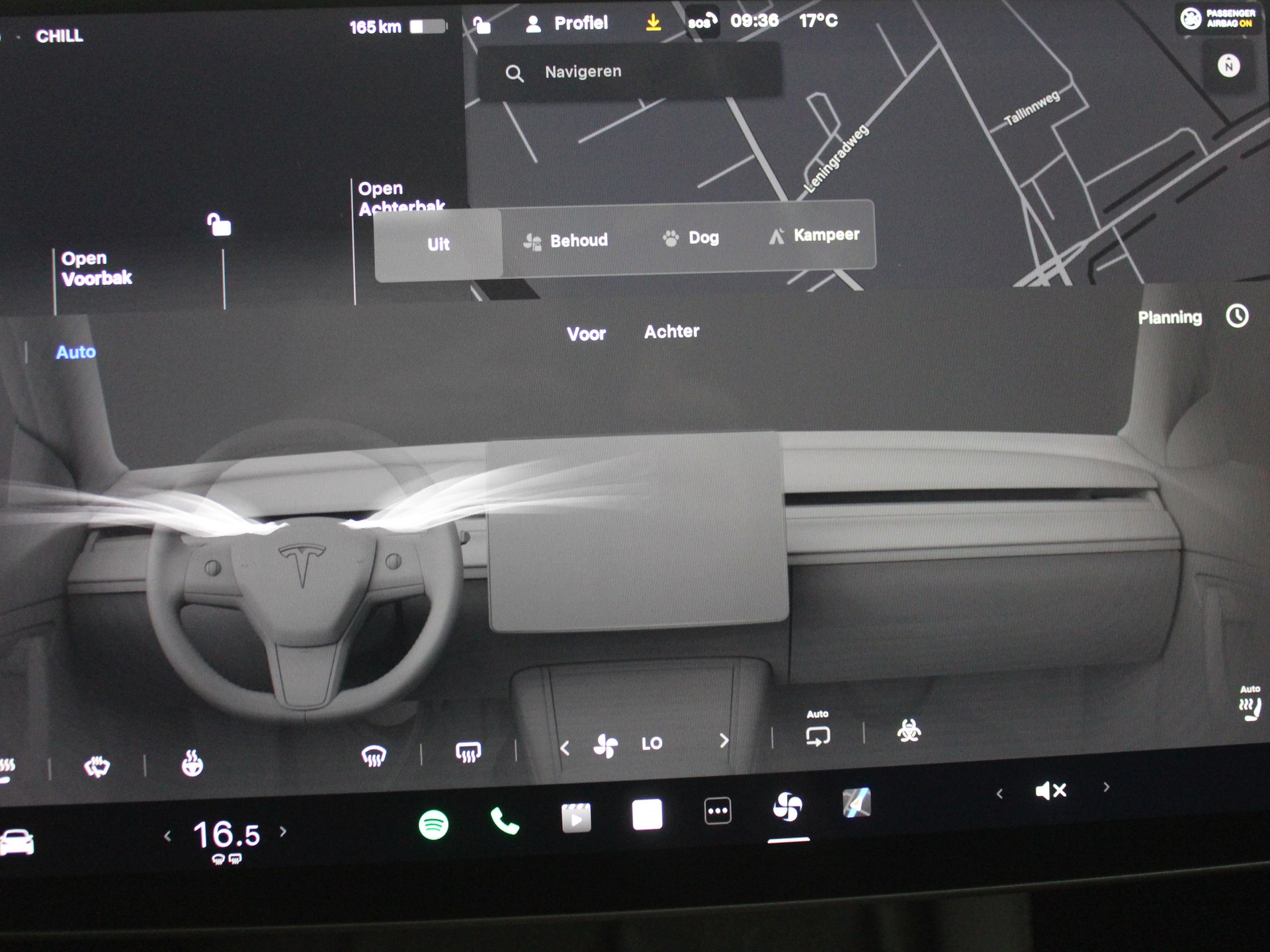Screen dimensions: 1270x952
Task: Enable Bioweapon Defense Mode
Action: 909,731
